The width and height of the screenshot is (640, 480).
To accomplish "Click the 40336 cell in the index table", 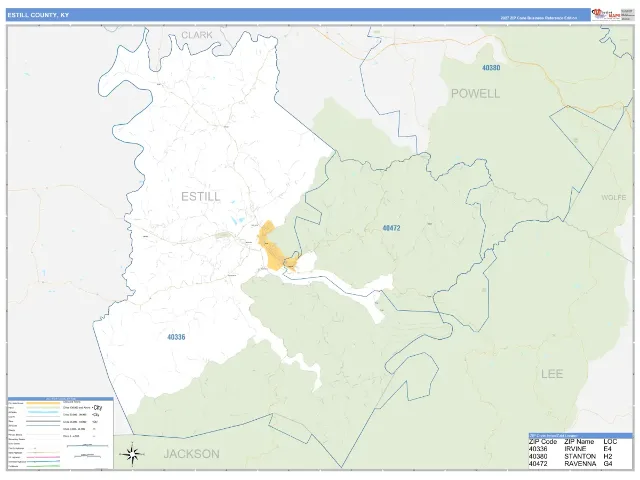I will [x=538, y=449].
